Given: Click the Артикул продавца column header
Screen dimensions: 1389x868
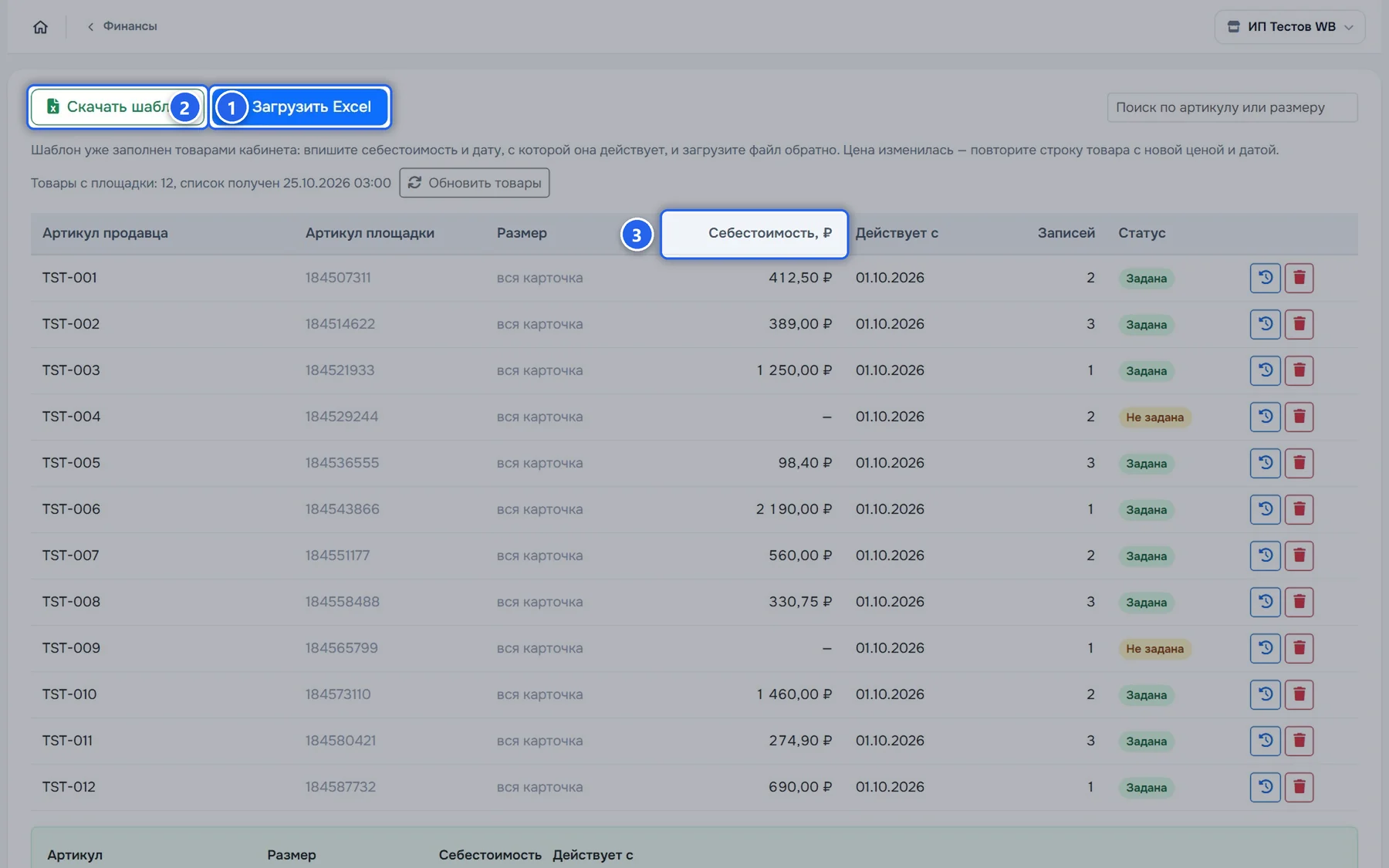Looking at the screenshot, I should pos(105,233).
